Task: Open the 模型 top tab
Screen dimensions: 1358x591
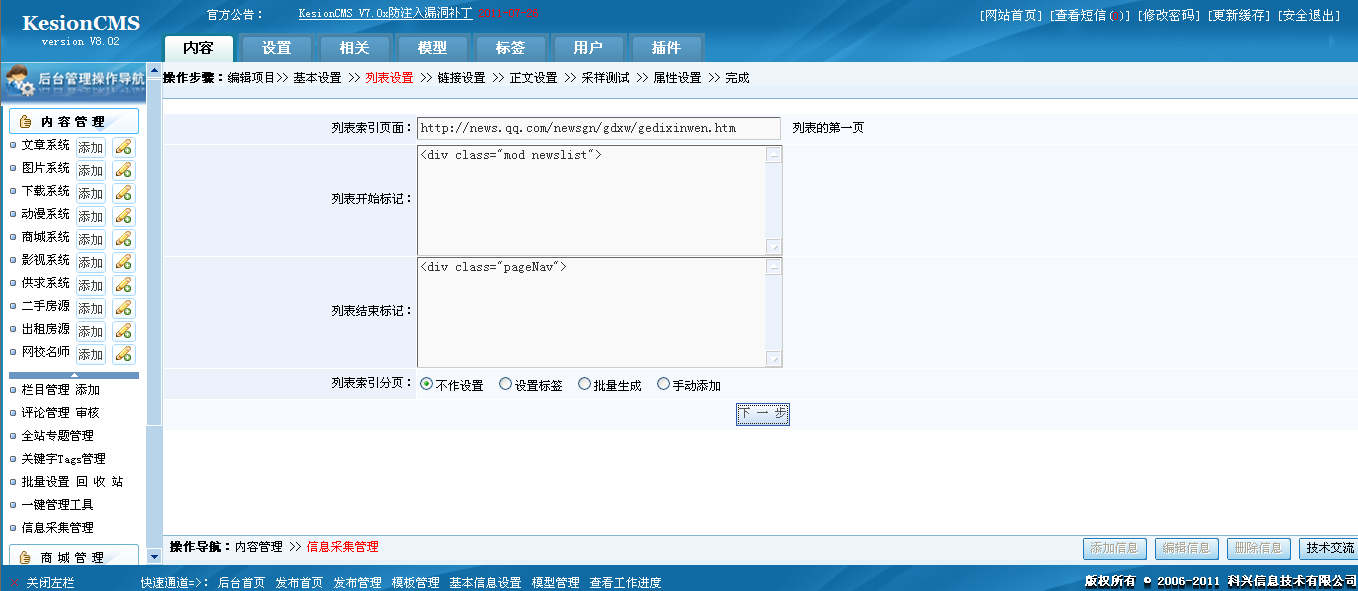Action: (432, 48)
